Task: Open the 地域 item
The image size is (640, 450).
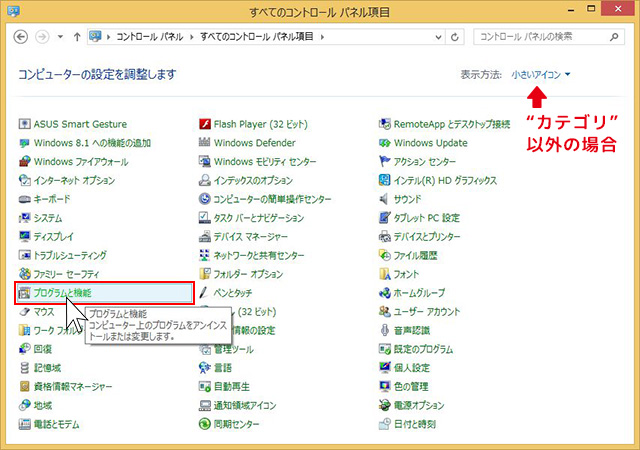Action: click(42, 405)
